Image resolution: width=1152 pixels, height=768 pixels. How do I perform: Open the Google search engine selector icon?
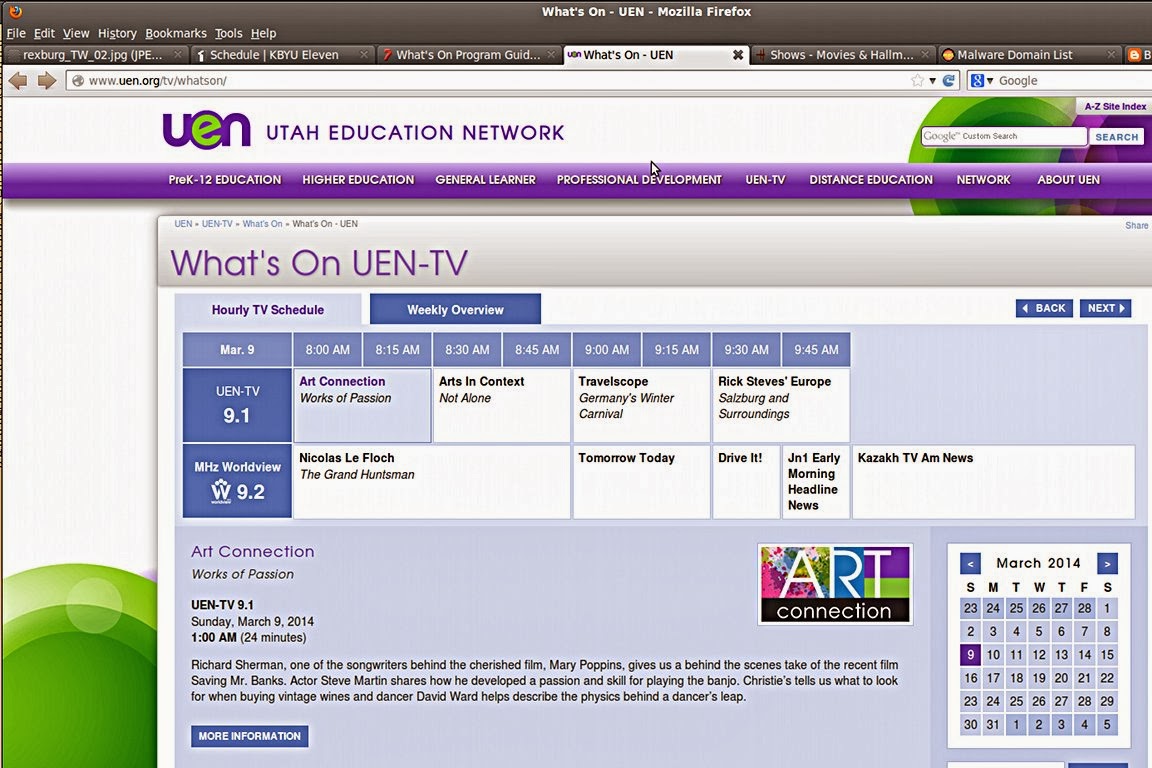(x=977, y=81)
